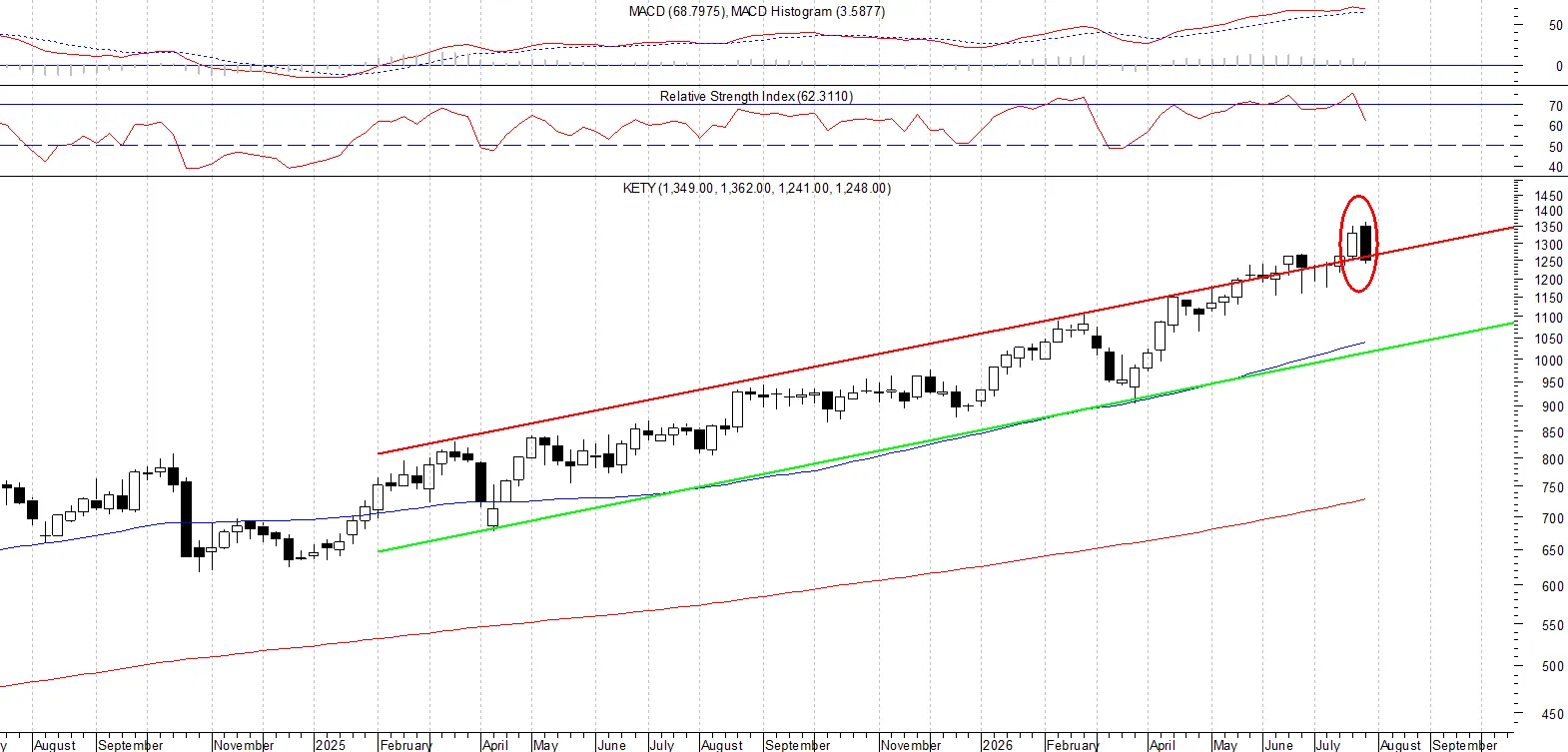Screen dimensions: 1568x752
Task: Click the 1450 price axis label
Action: tap(1549, 197)
